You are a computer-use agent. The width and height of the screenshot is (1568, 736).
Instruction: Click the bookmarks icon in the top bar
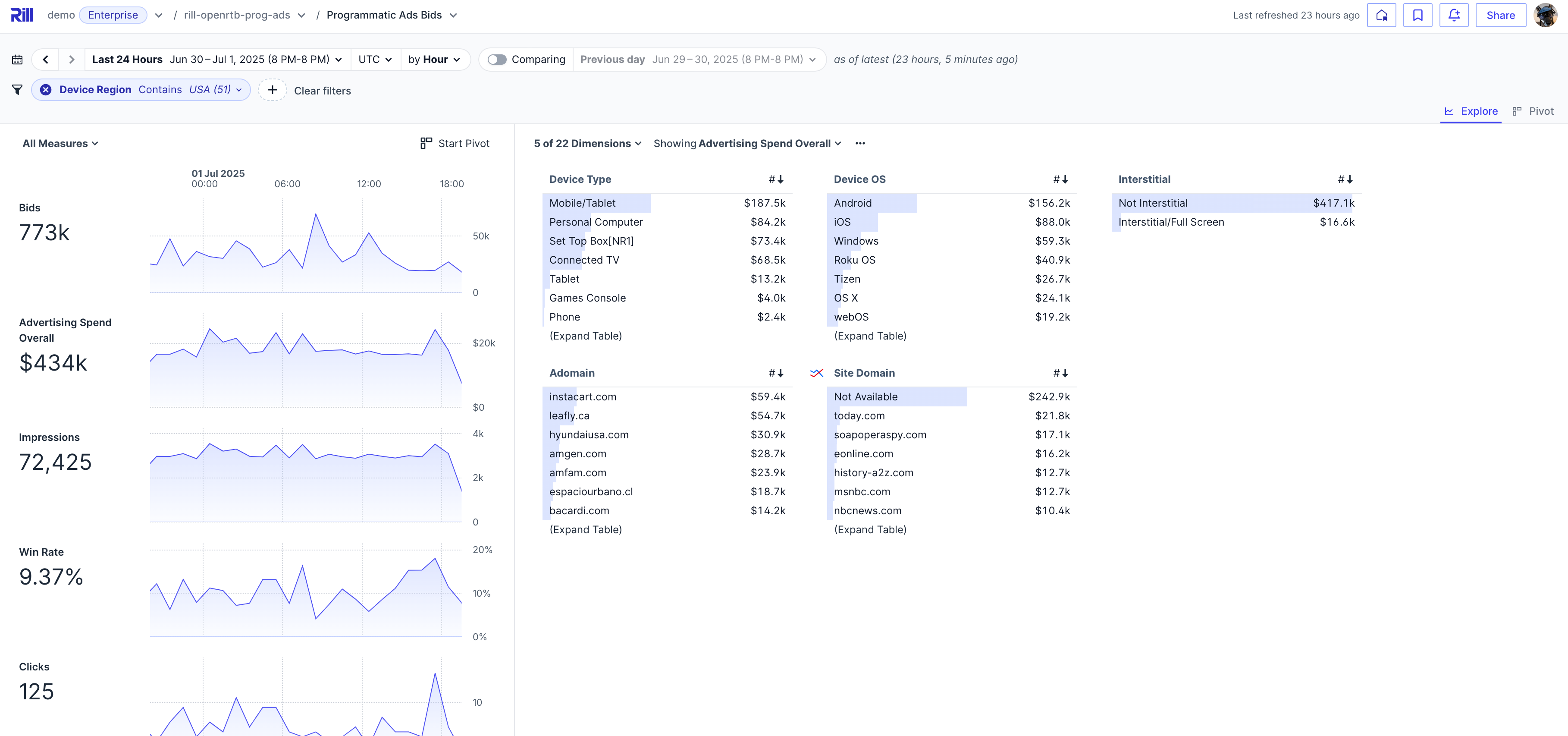[x=1417, y=15]
